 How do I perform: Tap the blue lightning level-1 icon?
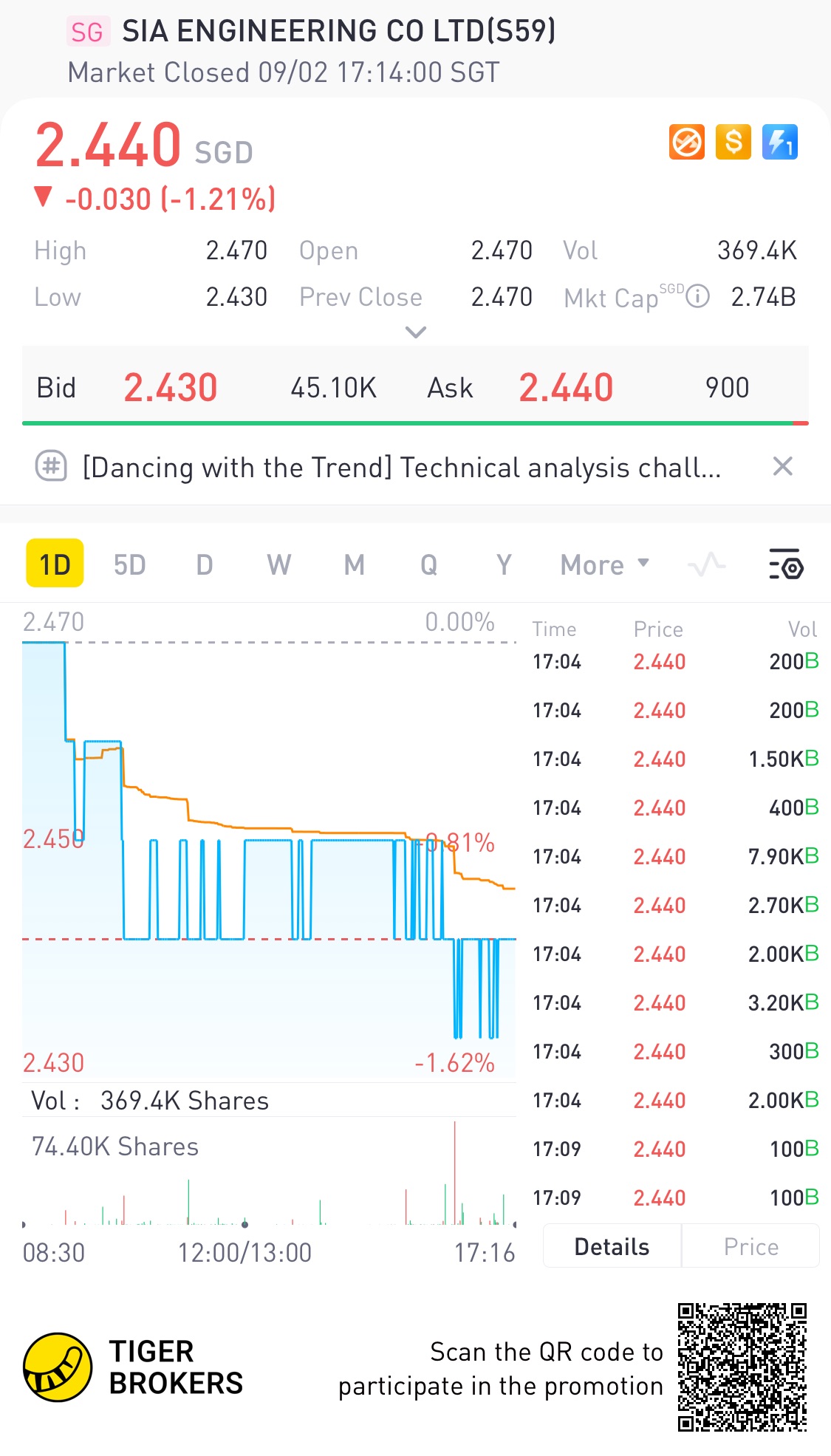tap(780, 142)
